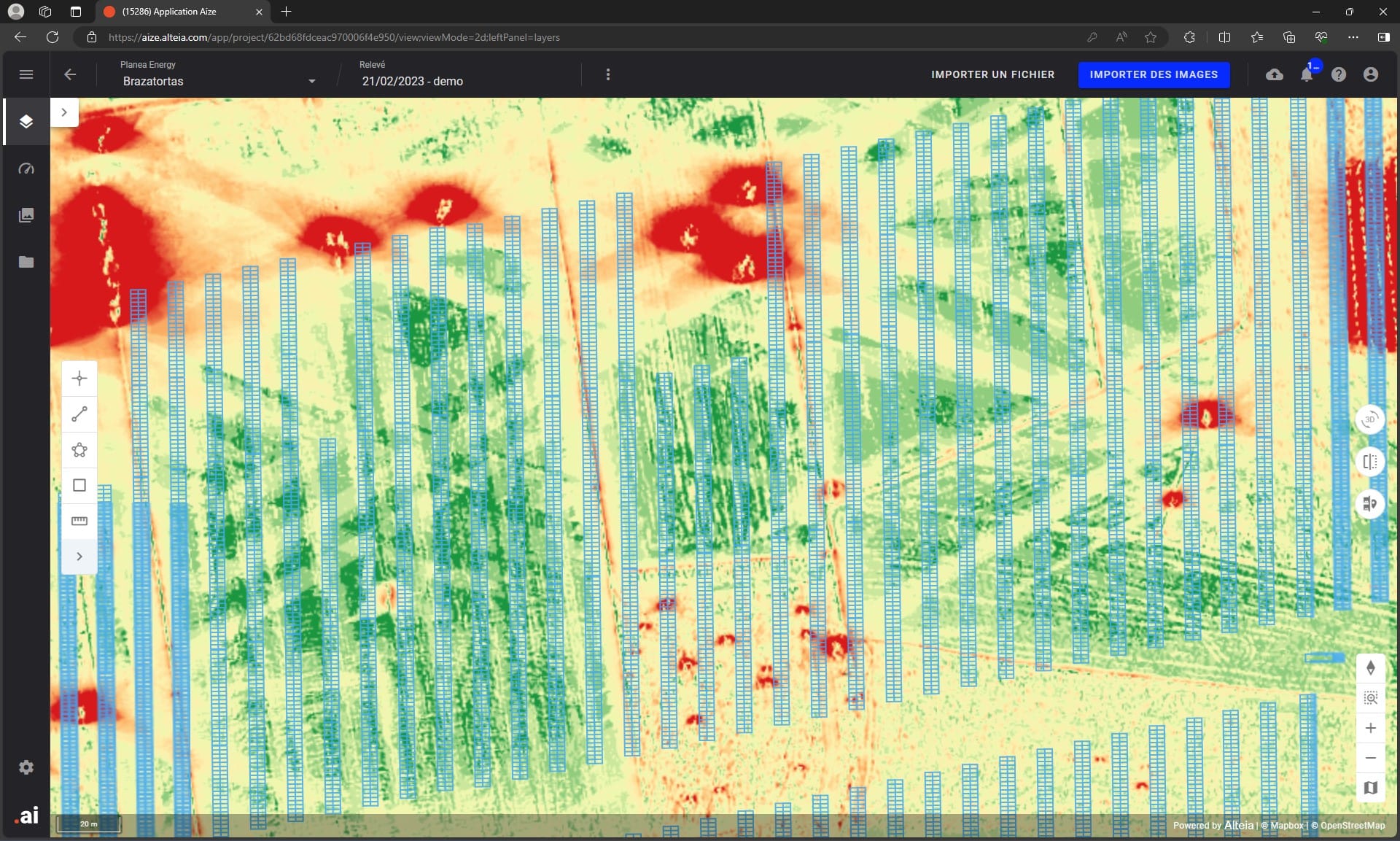Reset map orientation with compass button
Screen dimensions: 1400x841
point(1370,667)
